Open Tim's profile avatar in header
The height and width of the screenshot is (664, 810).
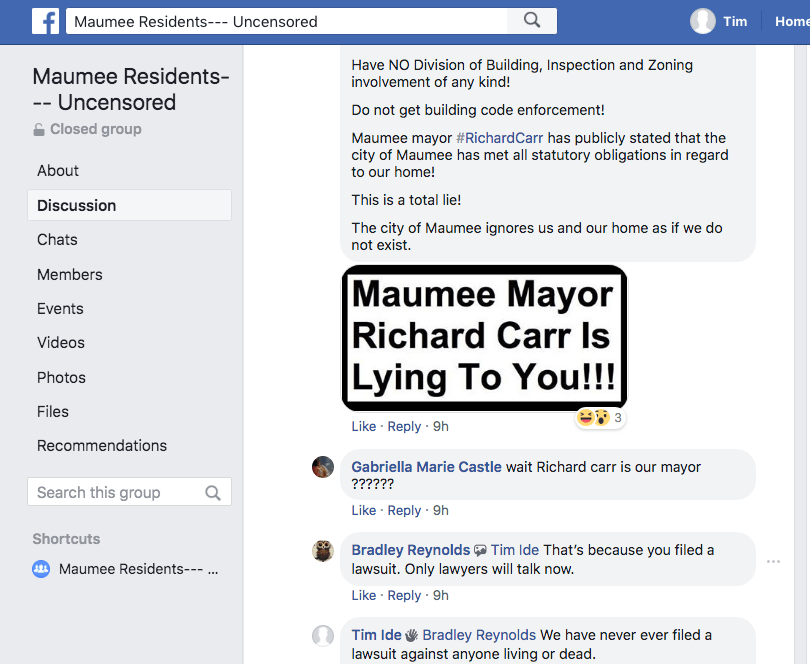click(703, 21)
